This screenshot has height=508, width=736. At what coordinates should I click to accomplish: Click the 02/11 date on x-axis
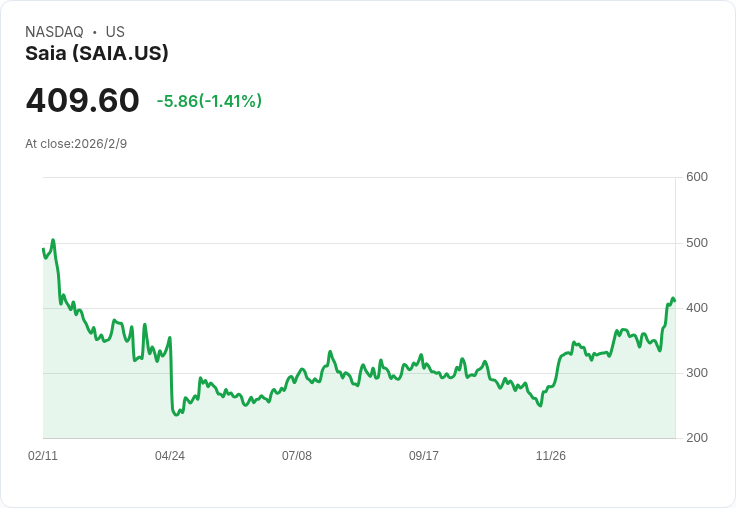click(x=43, y=456)
